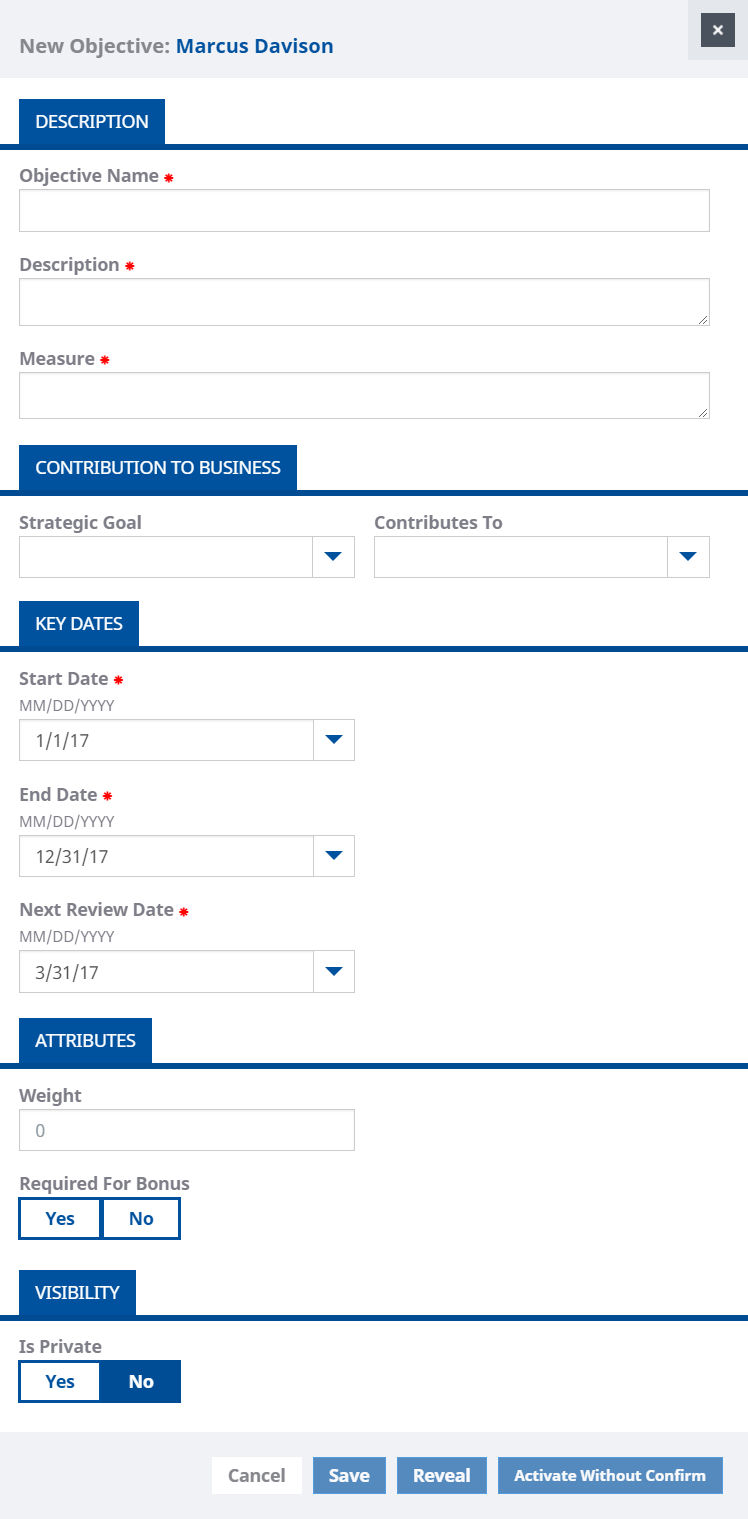Screen dimensions: 748x1519
Task: Expand the Contributes To dropdown
Action: coord(688,557)
